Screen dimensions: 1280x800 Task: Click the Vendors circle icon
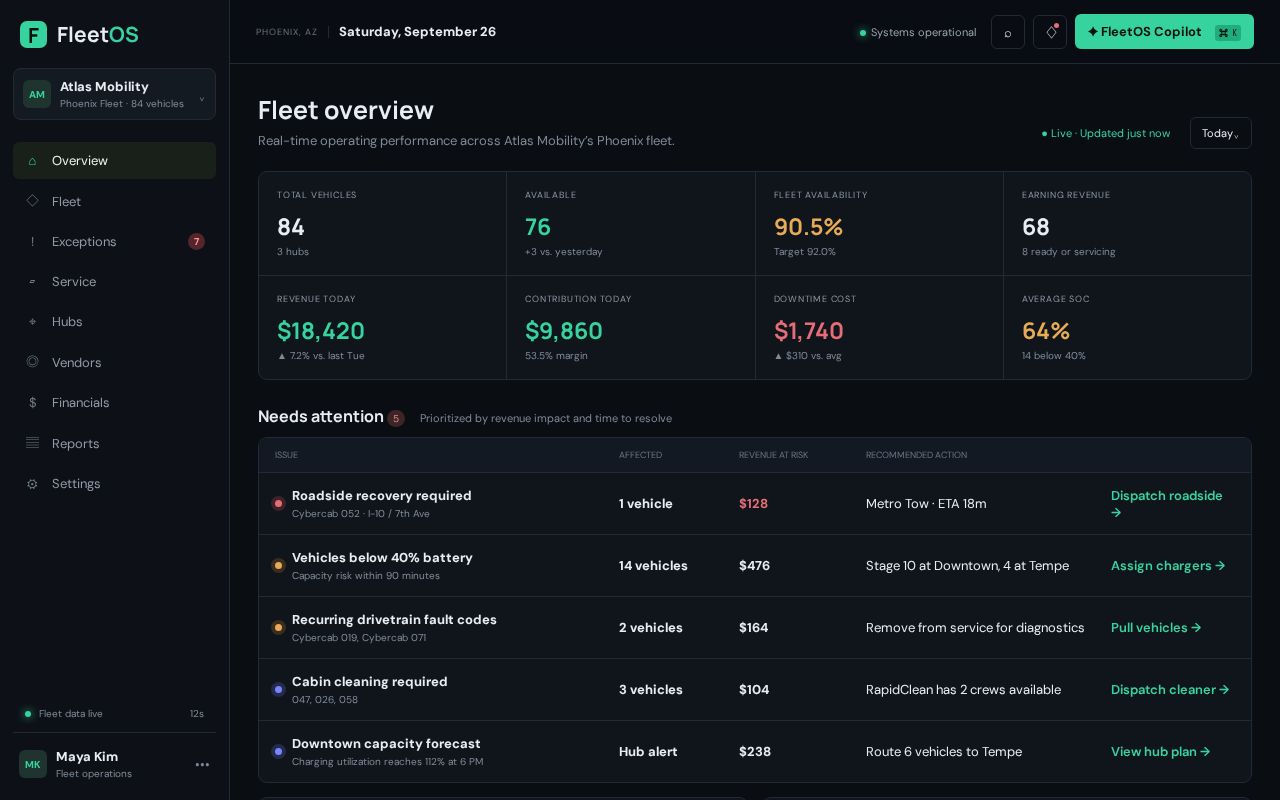[32, 362]
